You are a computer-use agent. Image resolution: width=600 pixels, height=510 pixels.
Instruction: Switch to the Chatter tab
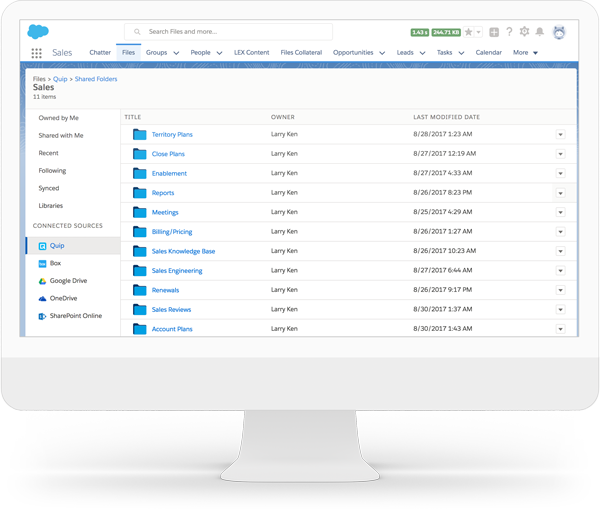pyautogui.click(x=100, y=53)
